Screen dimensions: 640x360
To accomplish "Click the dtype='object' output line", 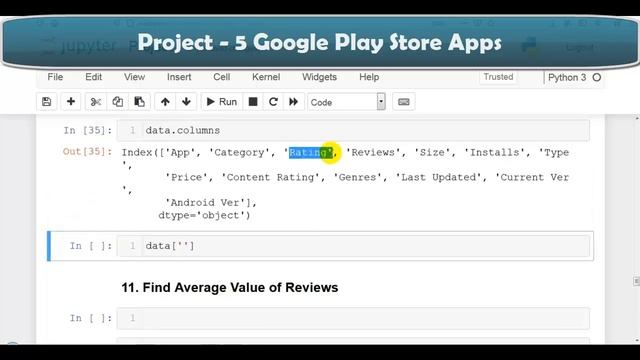I will 204,215.
